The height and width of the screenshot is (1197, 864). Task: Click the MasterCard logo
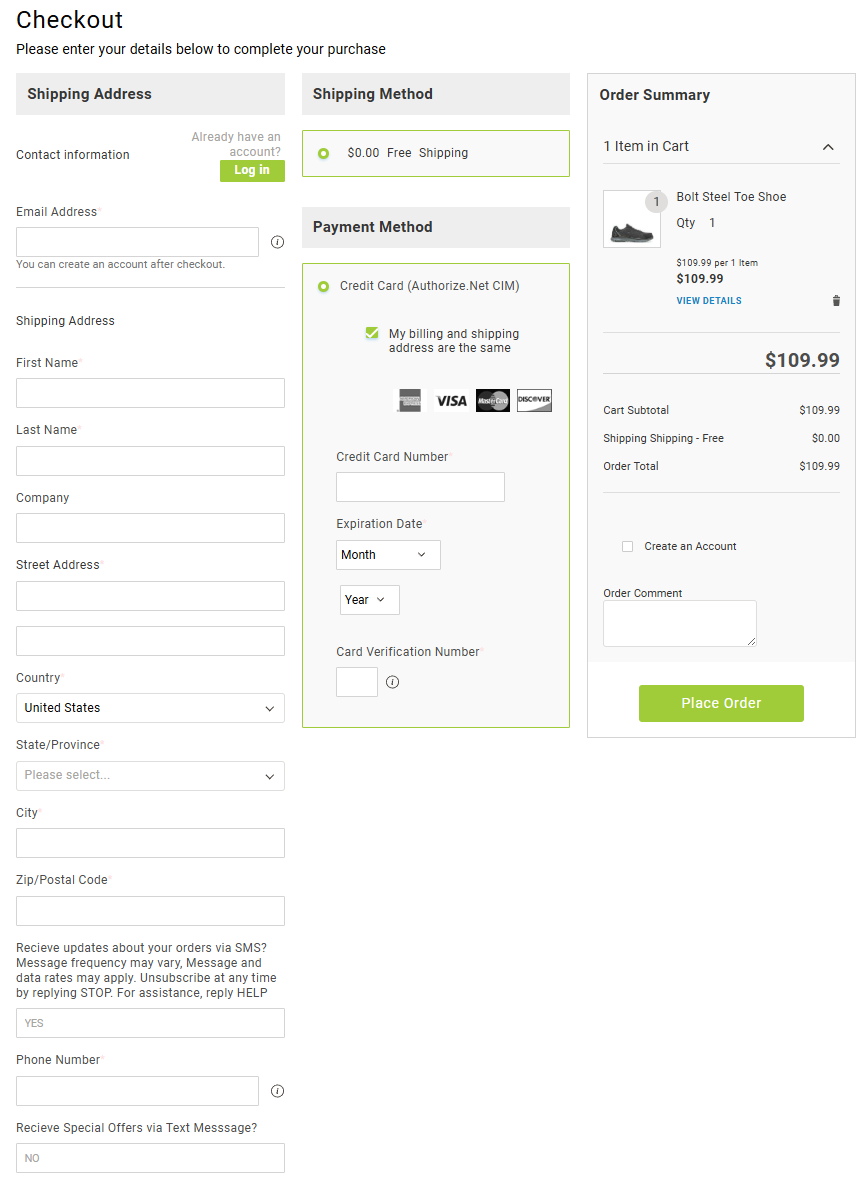point(493,401)
